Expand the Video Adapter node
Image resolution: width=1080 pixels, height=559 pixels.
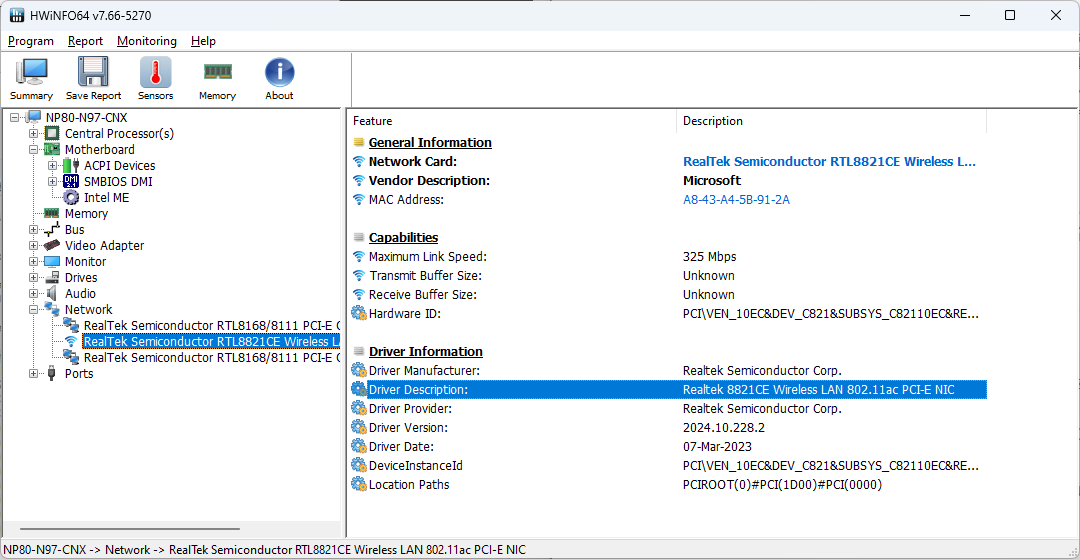point(34,246)
